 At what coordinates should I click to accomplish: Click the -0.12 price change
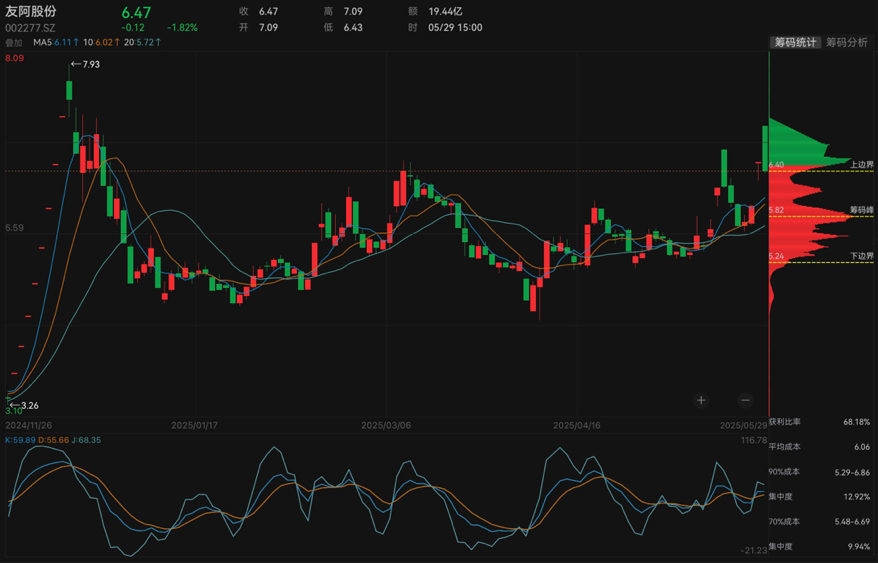pos(133,27)
